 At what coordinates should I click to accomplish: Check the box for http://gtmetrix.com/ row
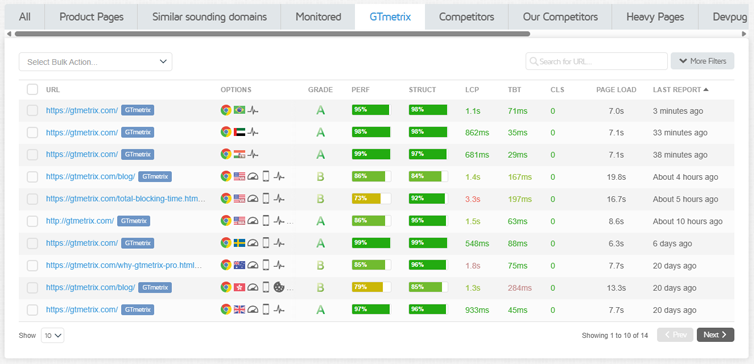click(32, 221)
